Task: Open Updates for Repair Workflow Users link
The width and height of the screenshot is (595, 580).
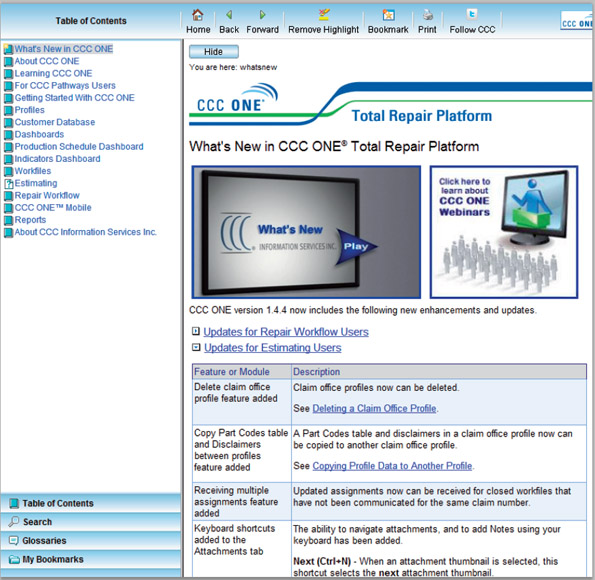Action: click(x=286, y=332)
